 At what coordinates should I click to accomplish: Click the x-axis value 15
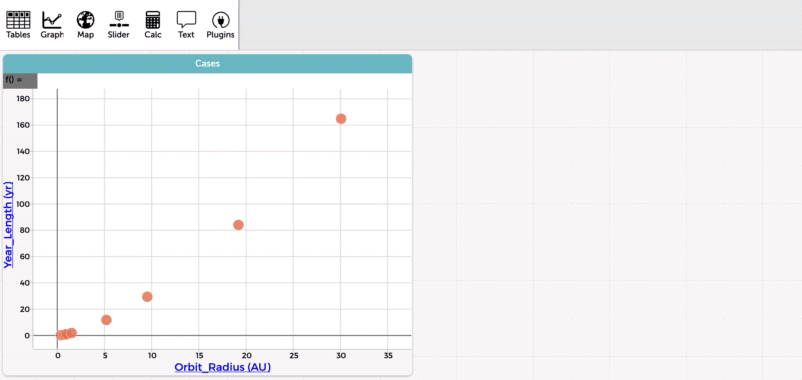tap(199, 356)
